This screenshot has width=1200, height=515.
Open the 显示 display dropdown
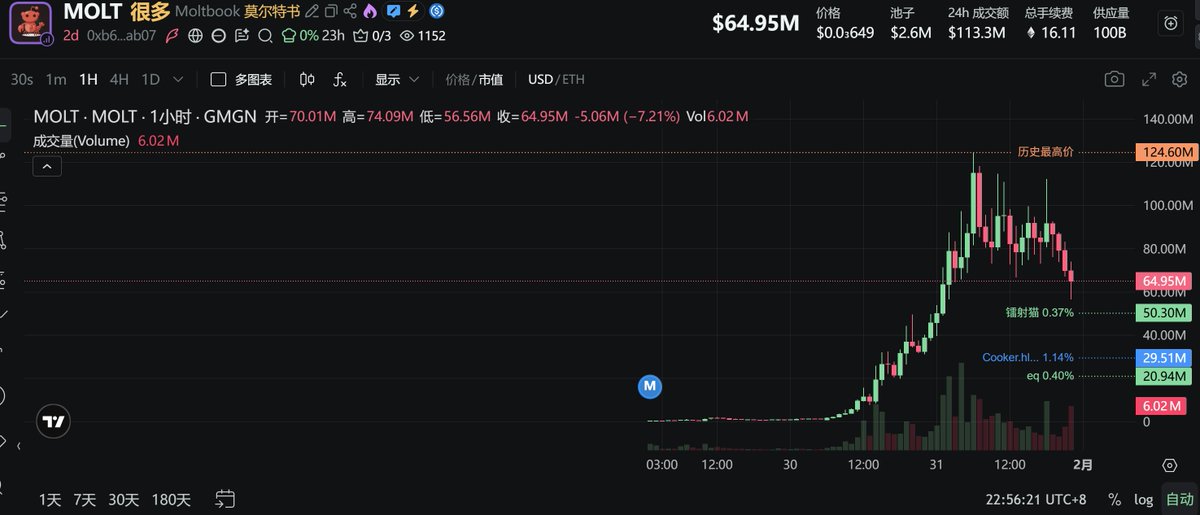pyautogui.click(x=397, y=79)
